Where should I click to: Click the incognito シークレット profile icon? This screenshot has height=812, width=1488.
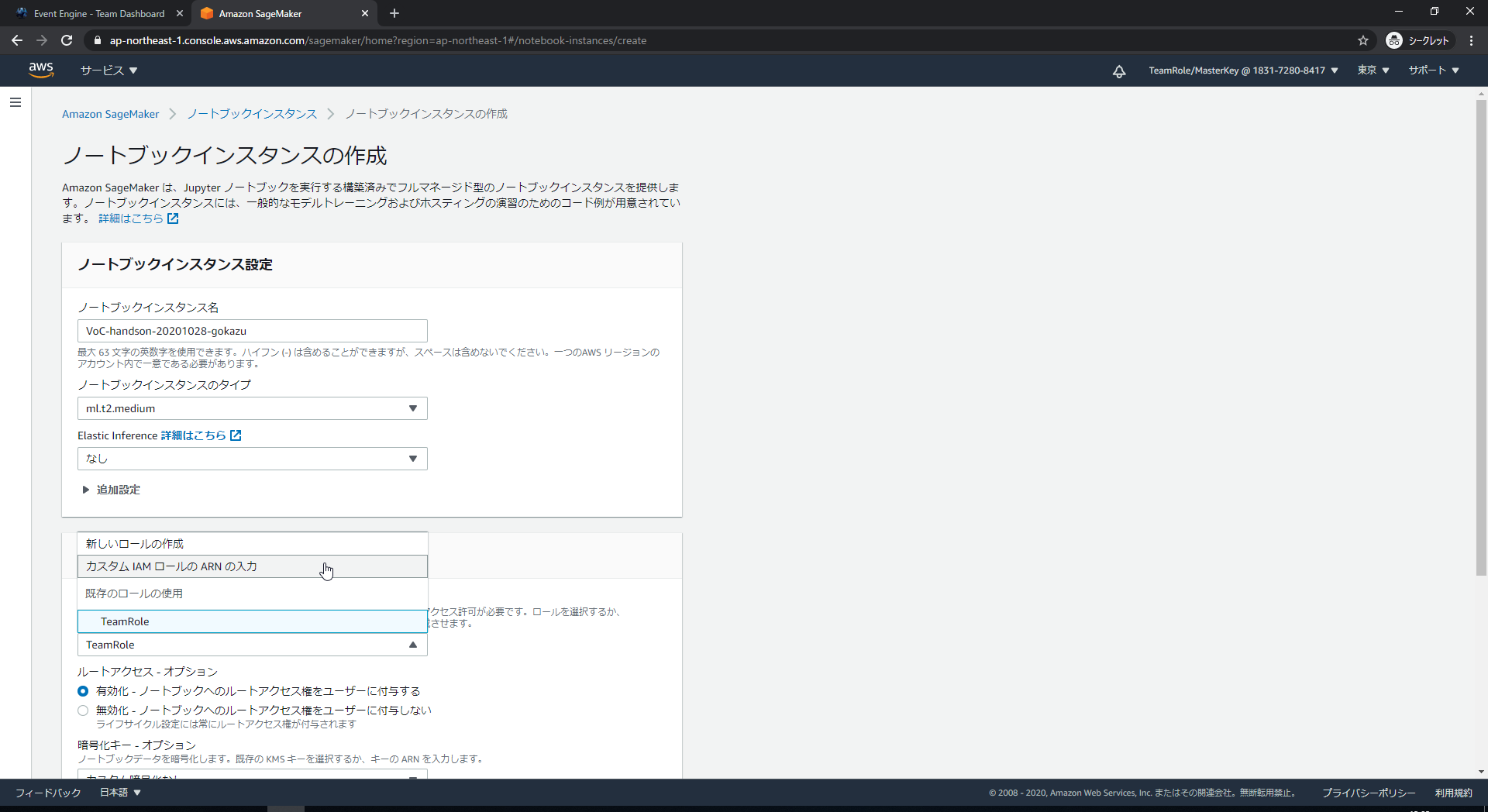tap(1417, 40)
